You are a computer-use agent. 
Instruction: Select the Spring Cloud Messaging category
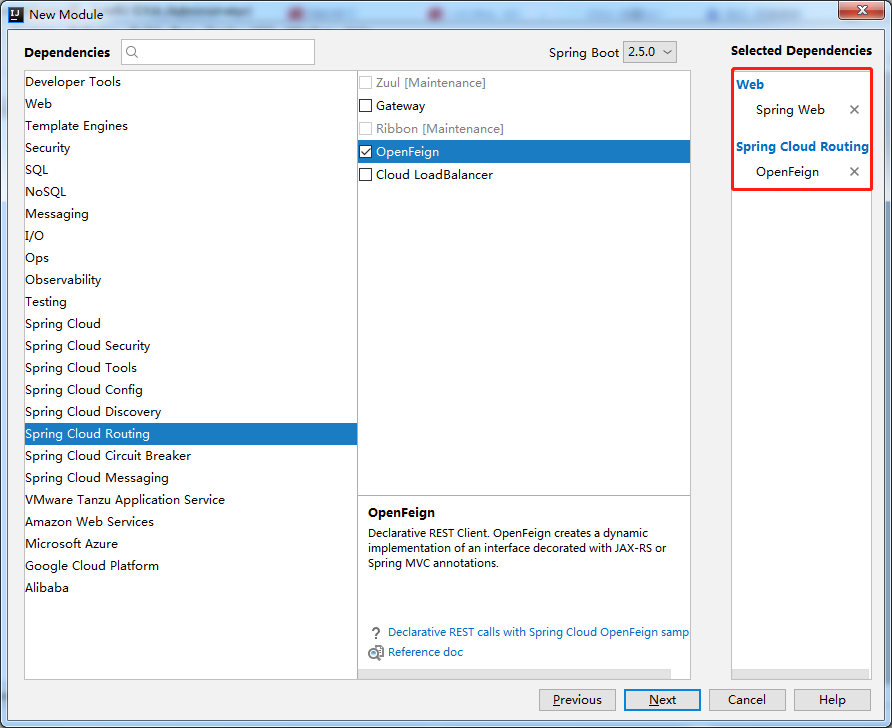tap(191, 478)
